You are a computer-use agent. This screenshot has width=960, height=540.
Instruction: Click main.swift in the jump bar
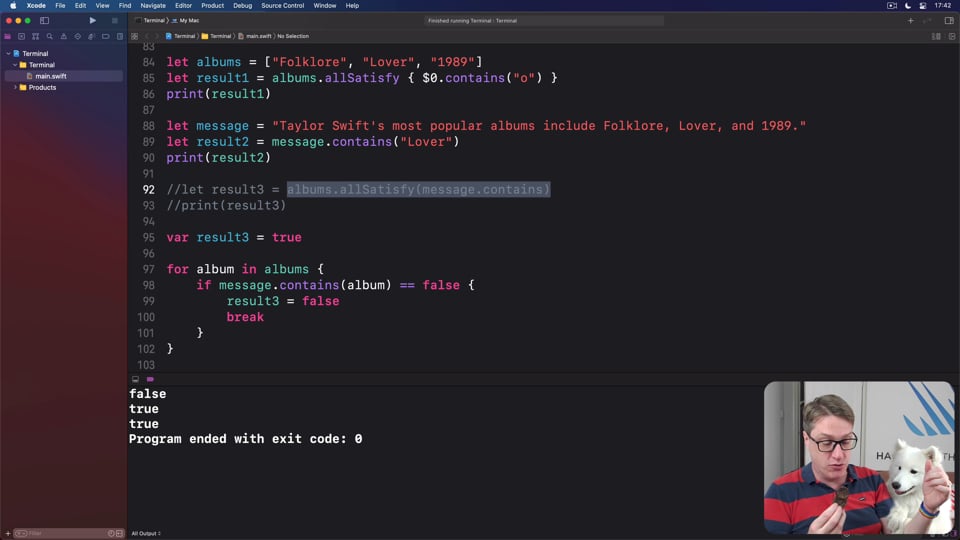[255, 36]
